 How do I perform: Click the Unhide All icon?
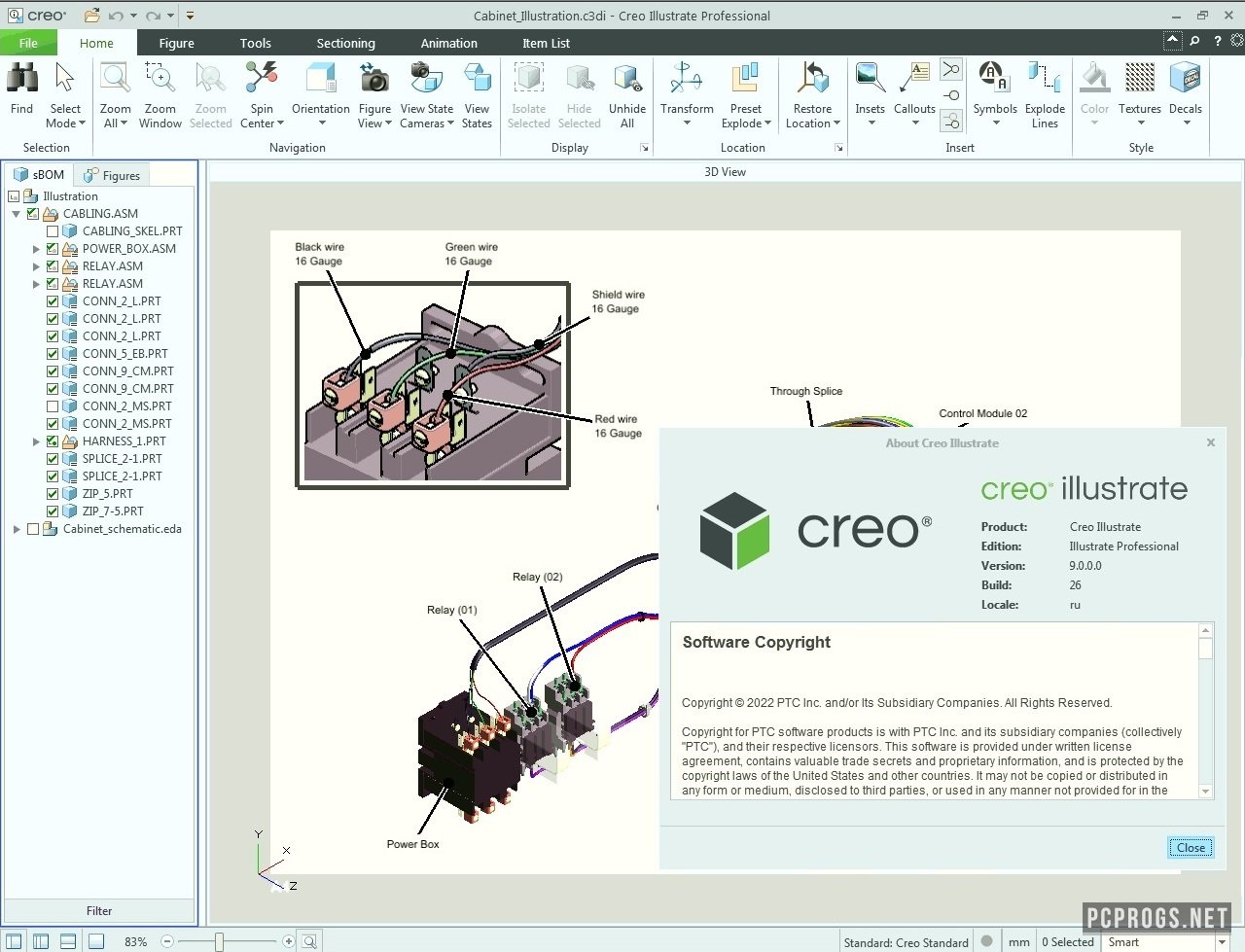pyautogui.click(x=627, y=79)
